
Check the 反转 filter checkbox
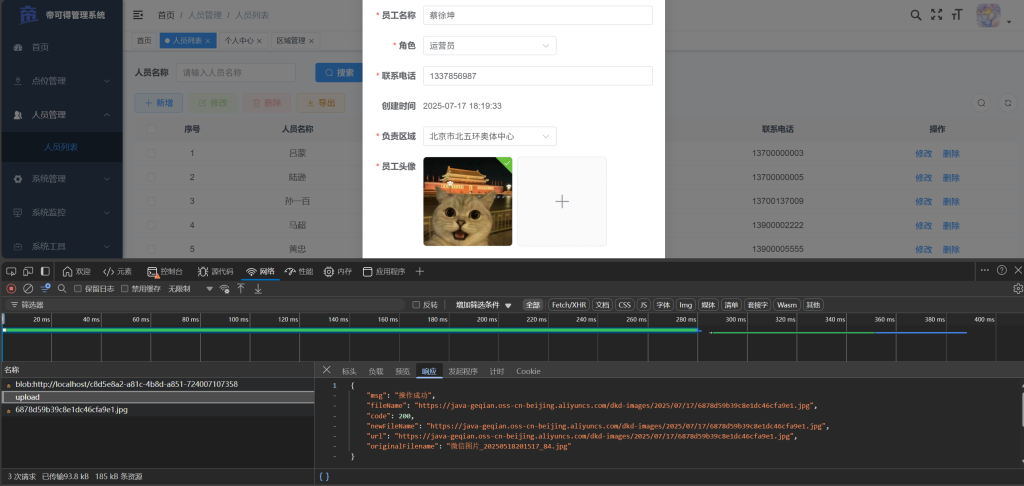click(416, 305)
